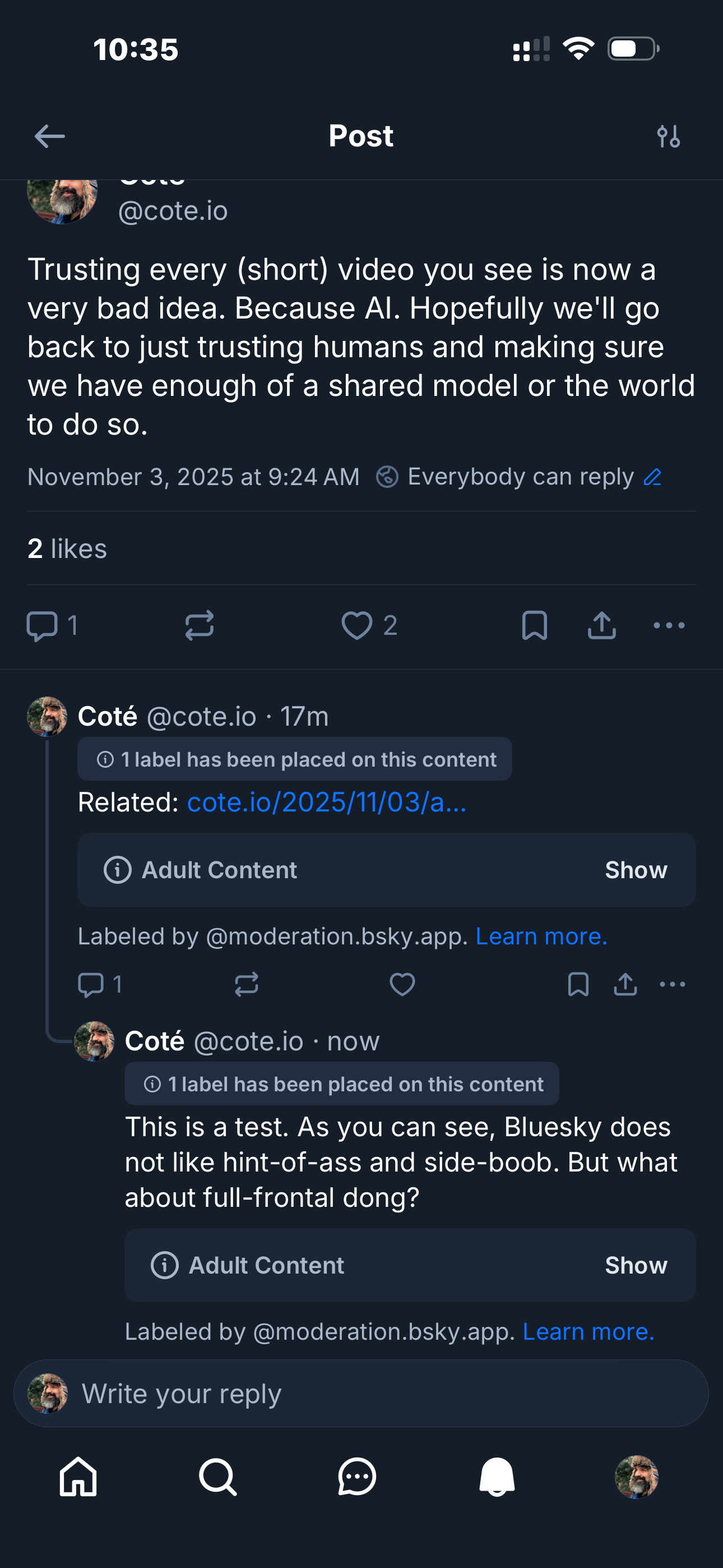723x1568 pixels.
Task: Open the cote.io/2025/11/03 link
Action: tap(327, 803)
